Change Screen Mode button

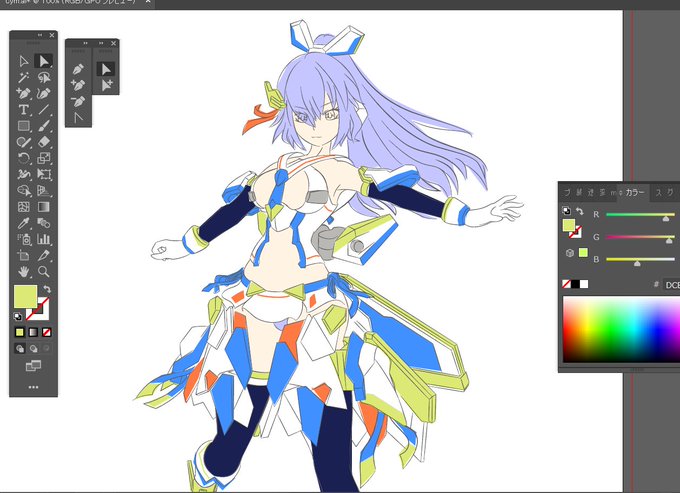pyautogui.click(x=33, y=366)
